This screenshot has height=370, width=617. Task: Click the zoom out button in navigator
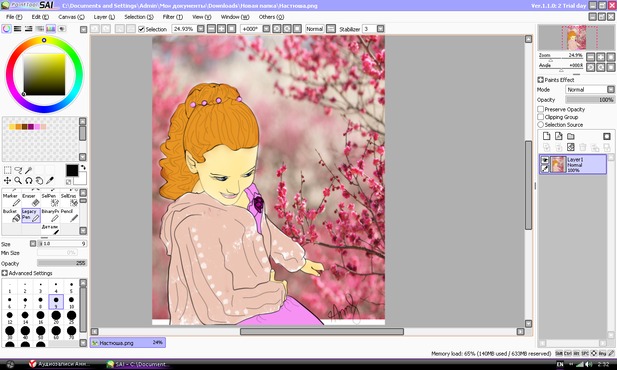591,57
